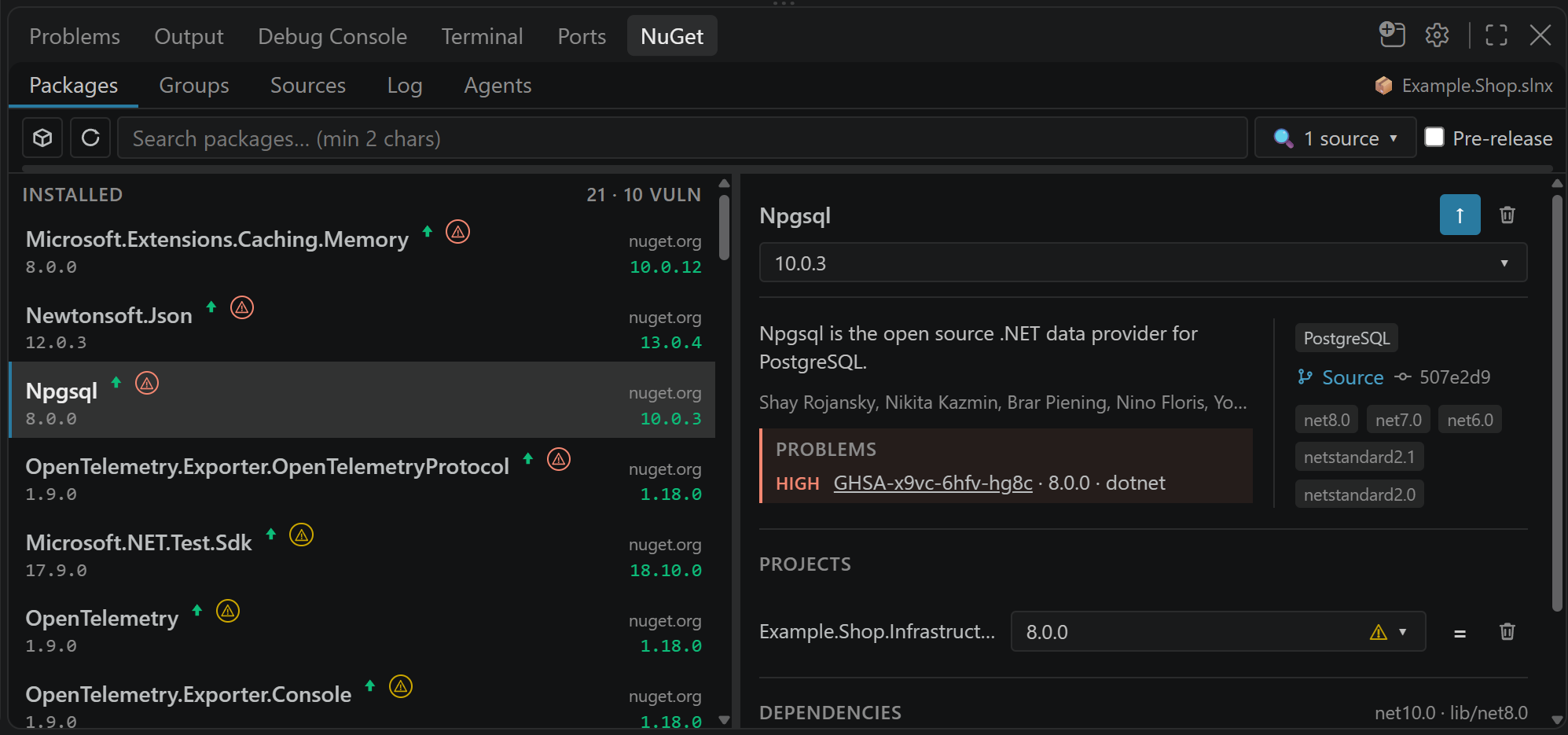The width and height of the screenshot is (1568, 735).
Task: Click warning icon on Microsoft.NET.Test.Sdk row
Action: [x=302, y=535]
